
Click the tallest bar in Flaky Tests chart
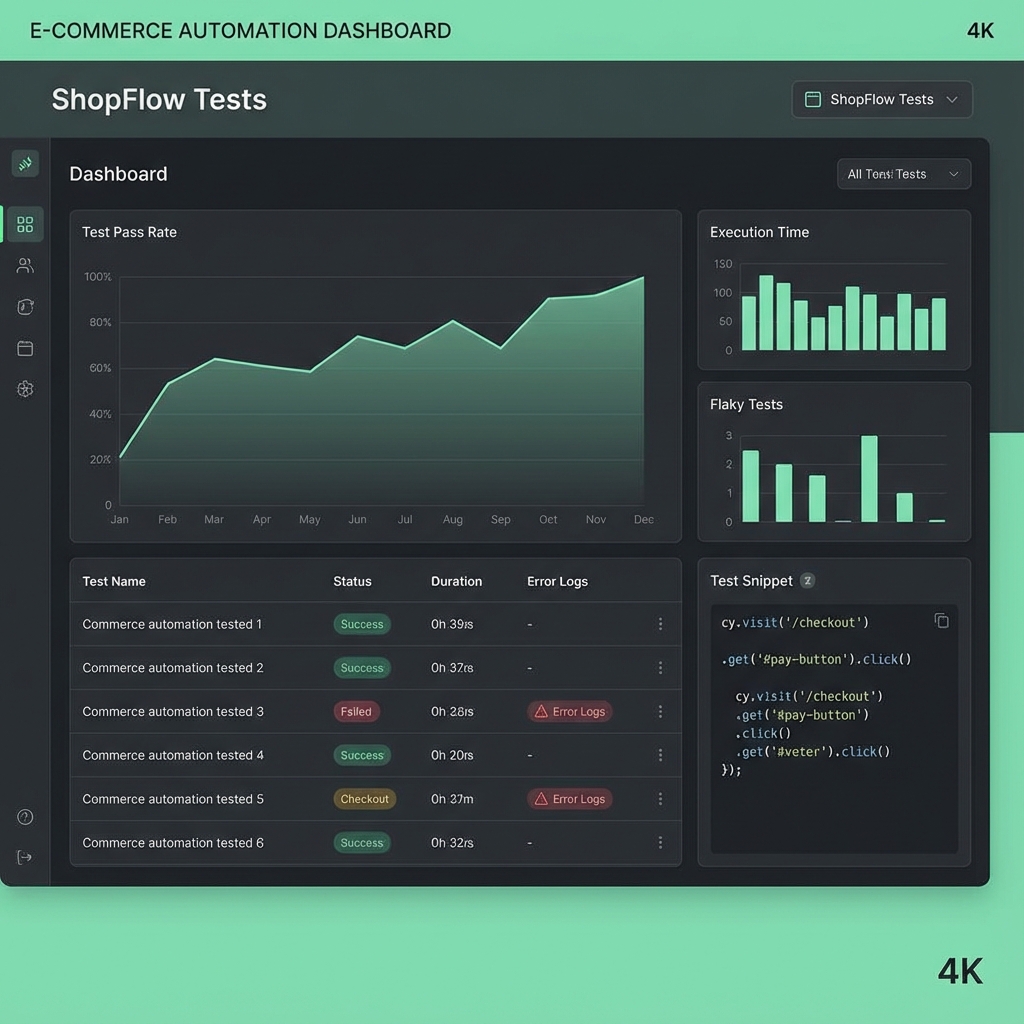coord(868,478)
